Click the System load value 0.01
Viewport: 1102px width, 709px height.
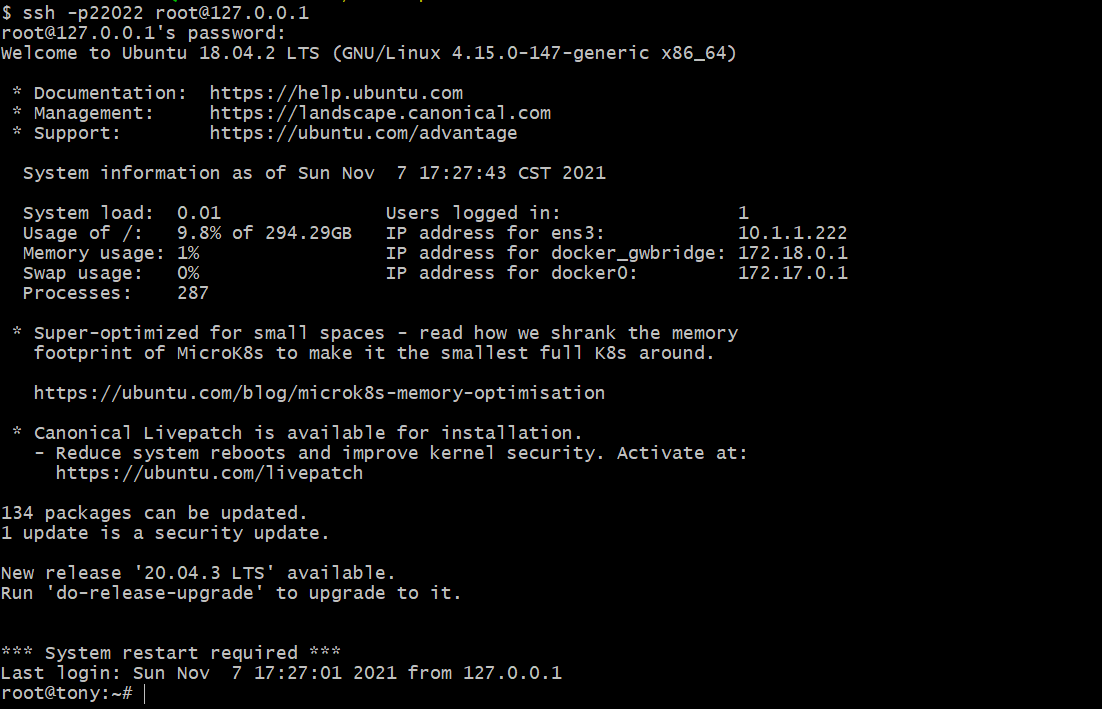199,213
